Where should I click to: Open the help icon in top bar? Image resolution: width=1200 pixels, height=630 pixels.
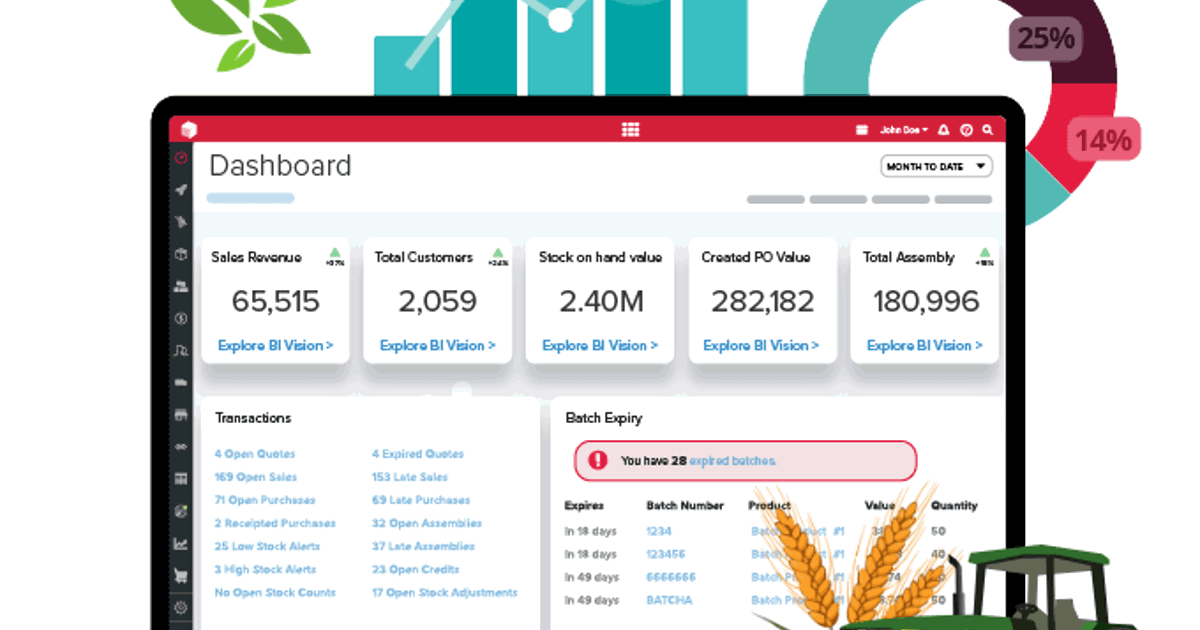966,130
